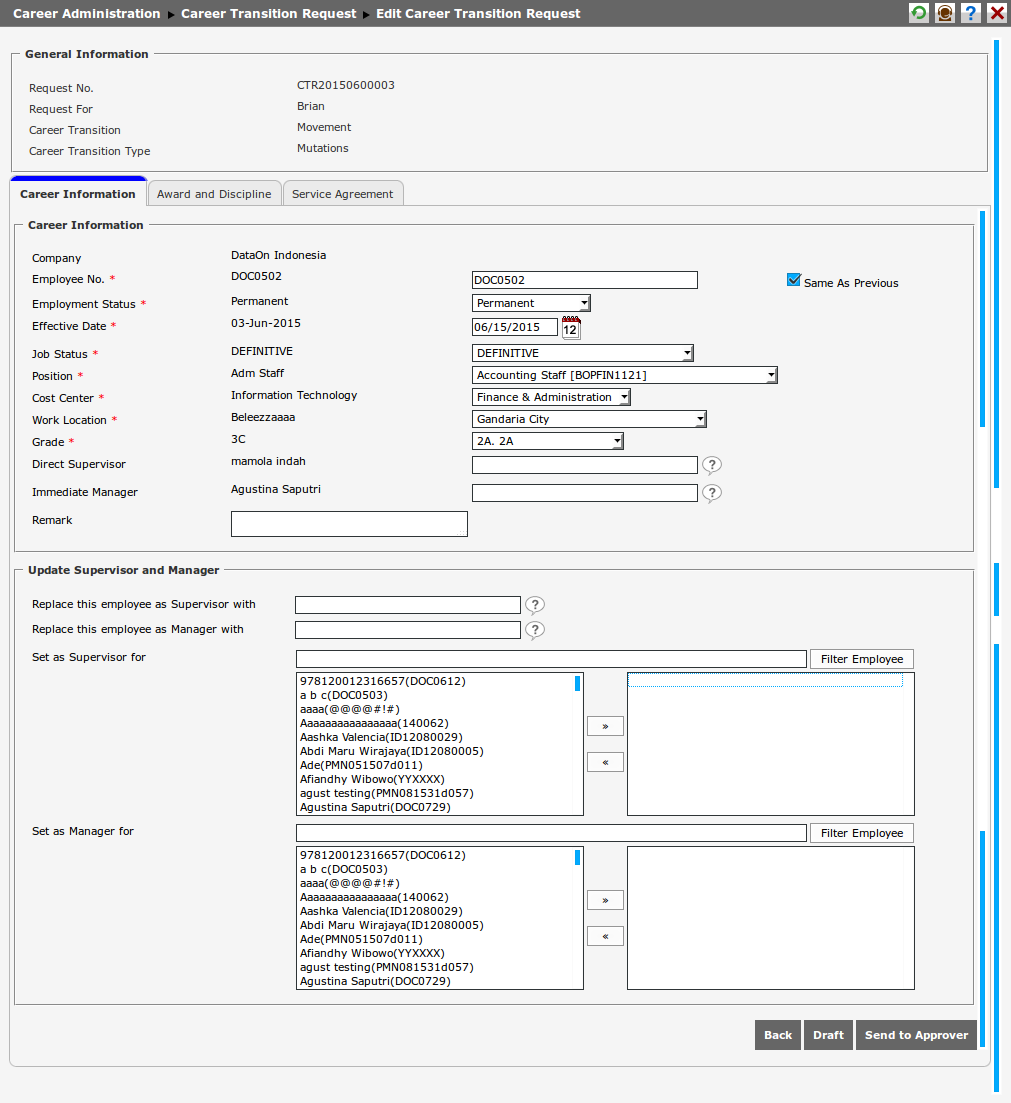Click the Remark text field
This screenshot has height=1103, width=1011.
coord(349,524)
